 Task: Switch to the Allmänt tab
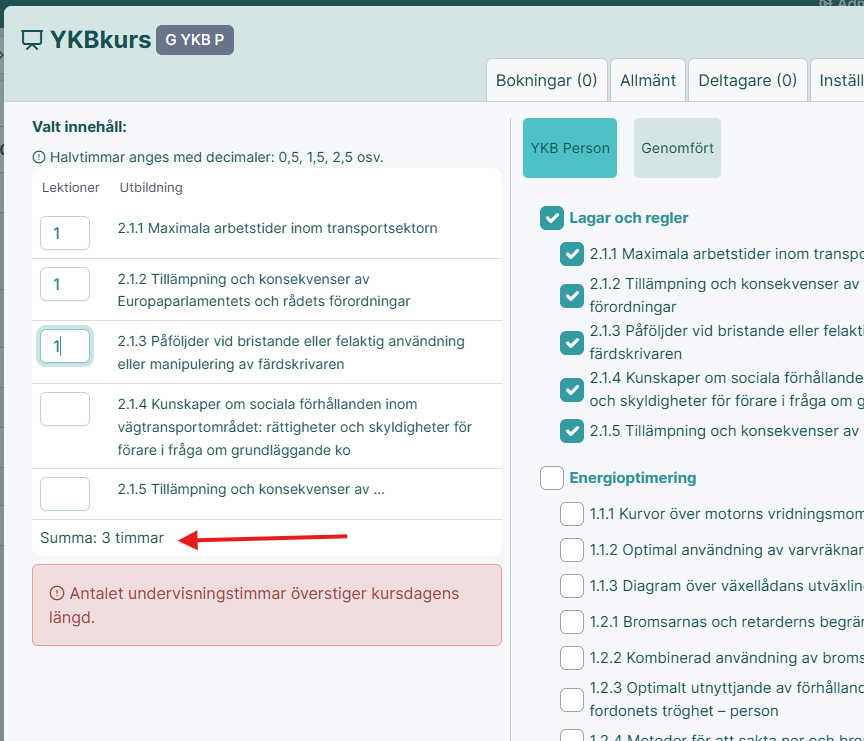pyautogui.click(x=648, y=80)
